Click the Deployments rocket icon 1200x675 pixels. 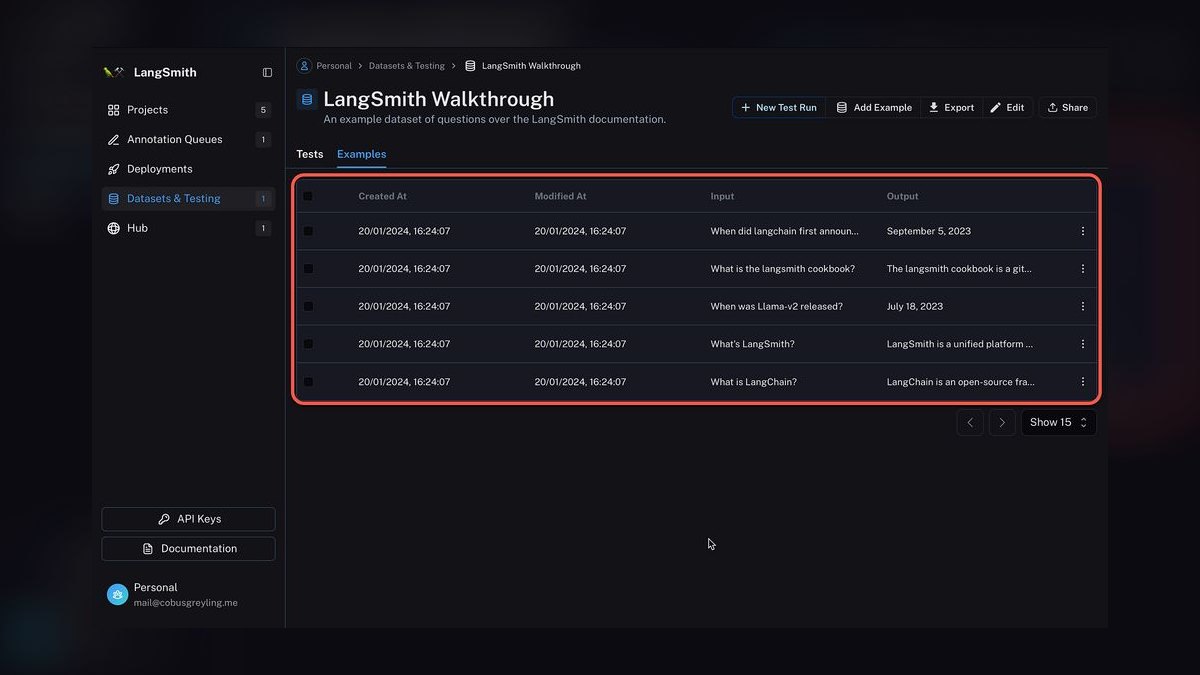[x=113, y=169]
